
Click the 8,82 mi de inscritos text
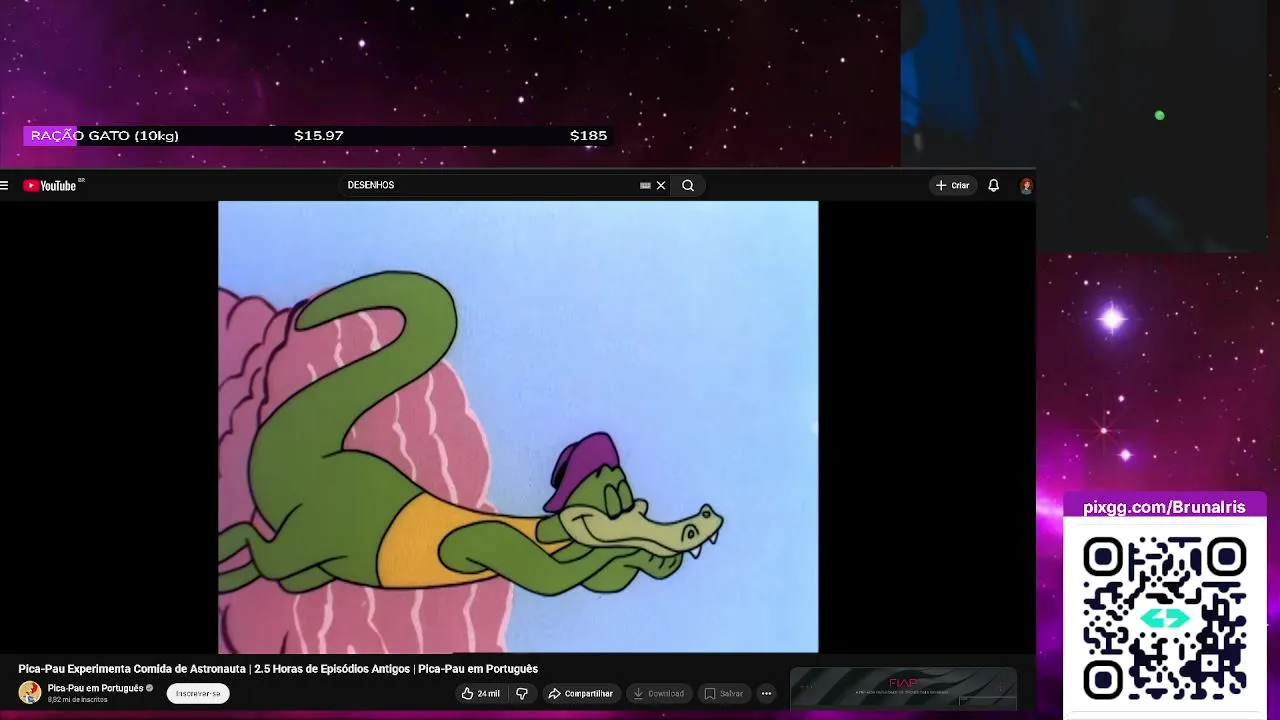pos(77,700)
